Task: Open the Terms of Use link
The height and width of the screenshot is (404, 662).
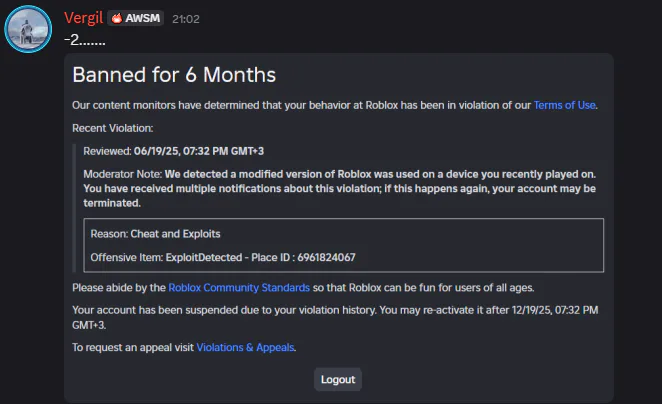Action: click(x=564, y=105)
